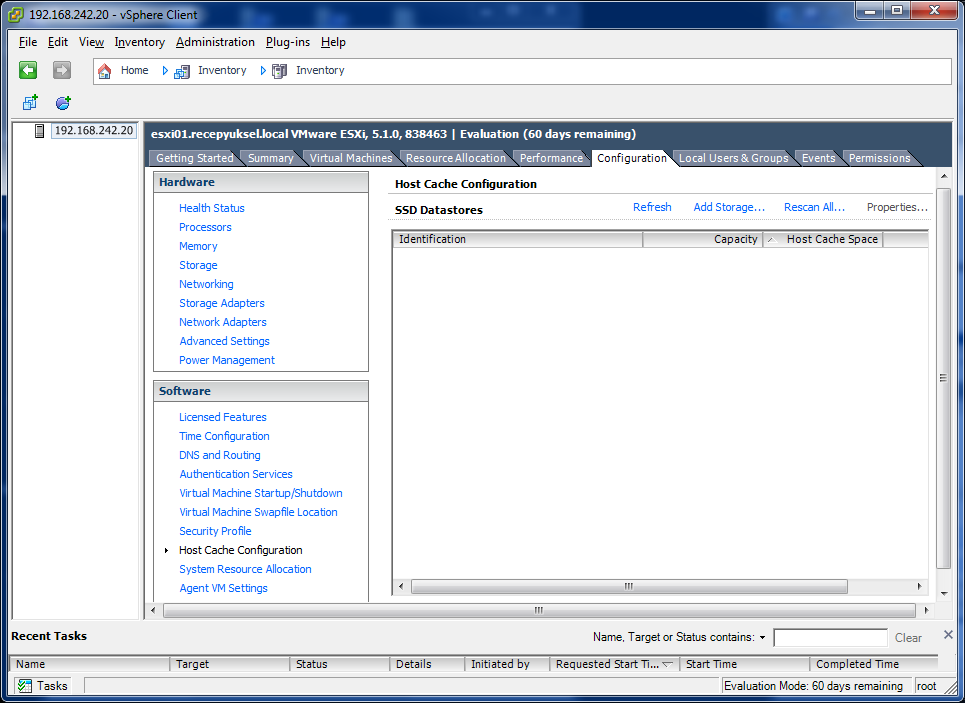Sort by Host Cache Space column header
The height and width of the screenshot is (703, 965).
[x=823, y=239]
